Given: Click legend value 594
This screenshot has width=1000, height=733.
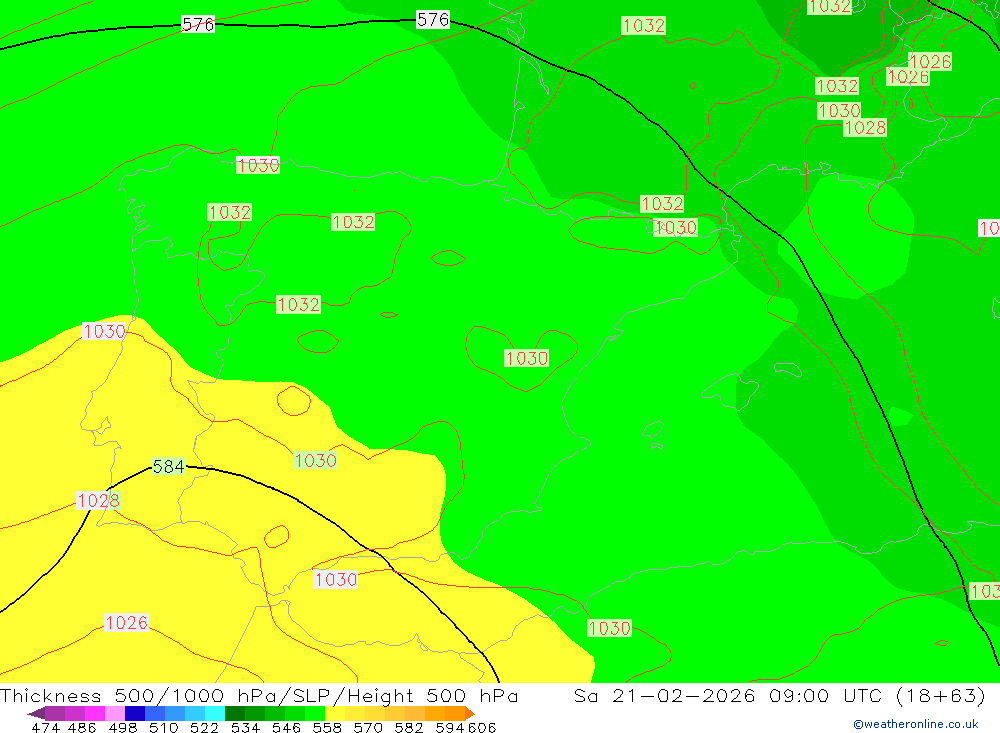Looking at the screenshot, I should (450, 727).
